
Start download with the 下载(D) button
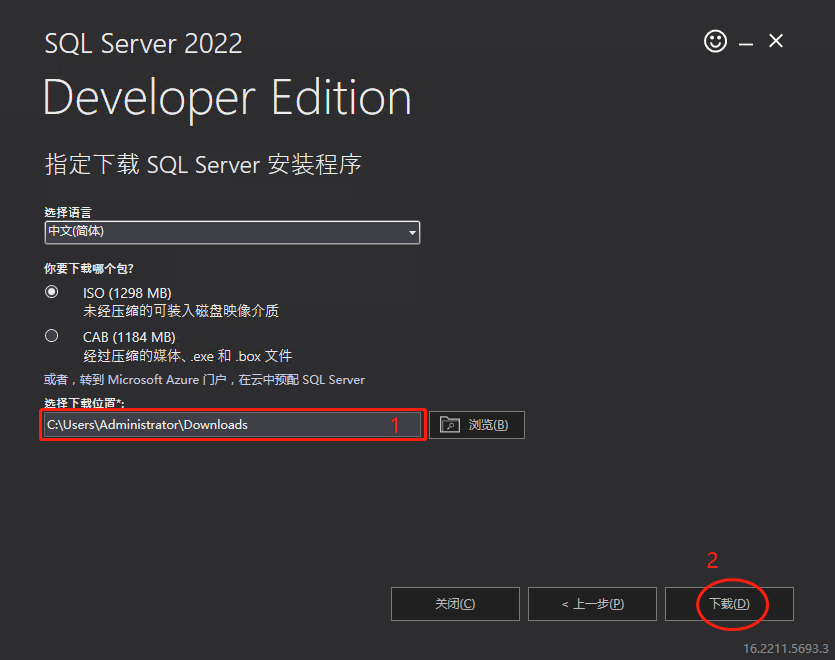729,604
